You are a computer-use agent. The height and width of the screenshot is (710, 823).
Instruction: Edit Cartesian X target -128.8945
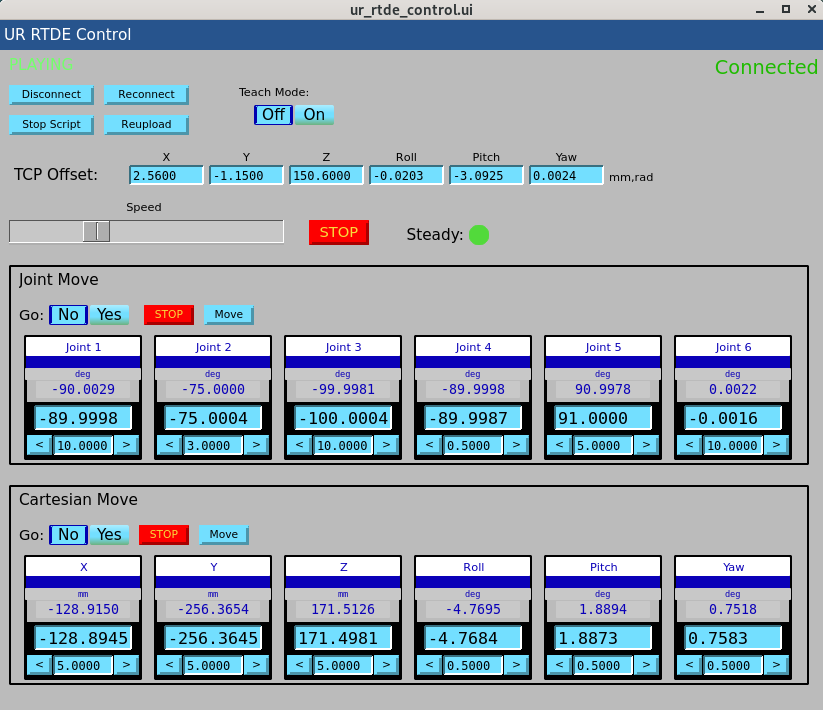[83, 638]
